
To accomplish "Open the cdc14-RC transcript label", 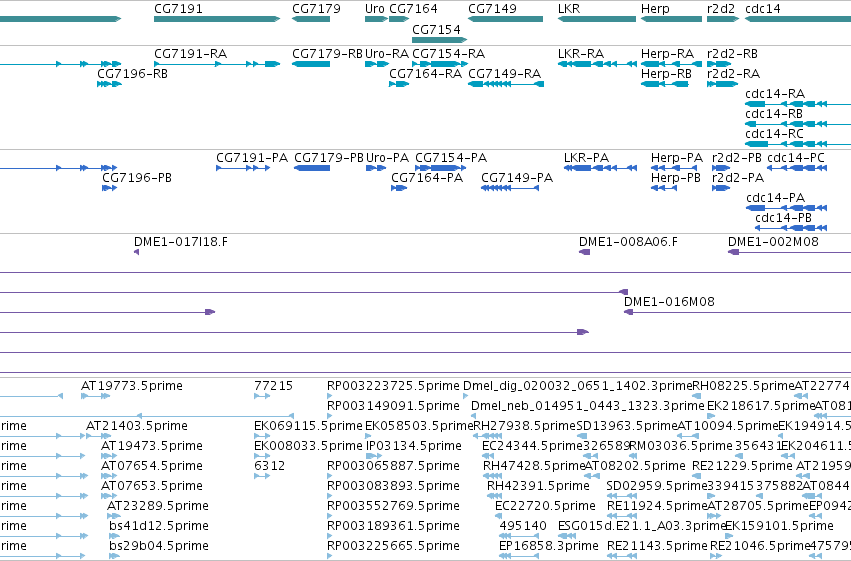I will (774, 134).
